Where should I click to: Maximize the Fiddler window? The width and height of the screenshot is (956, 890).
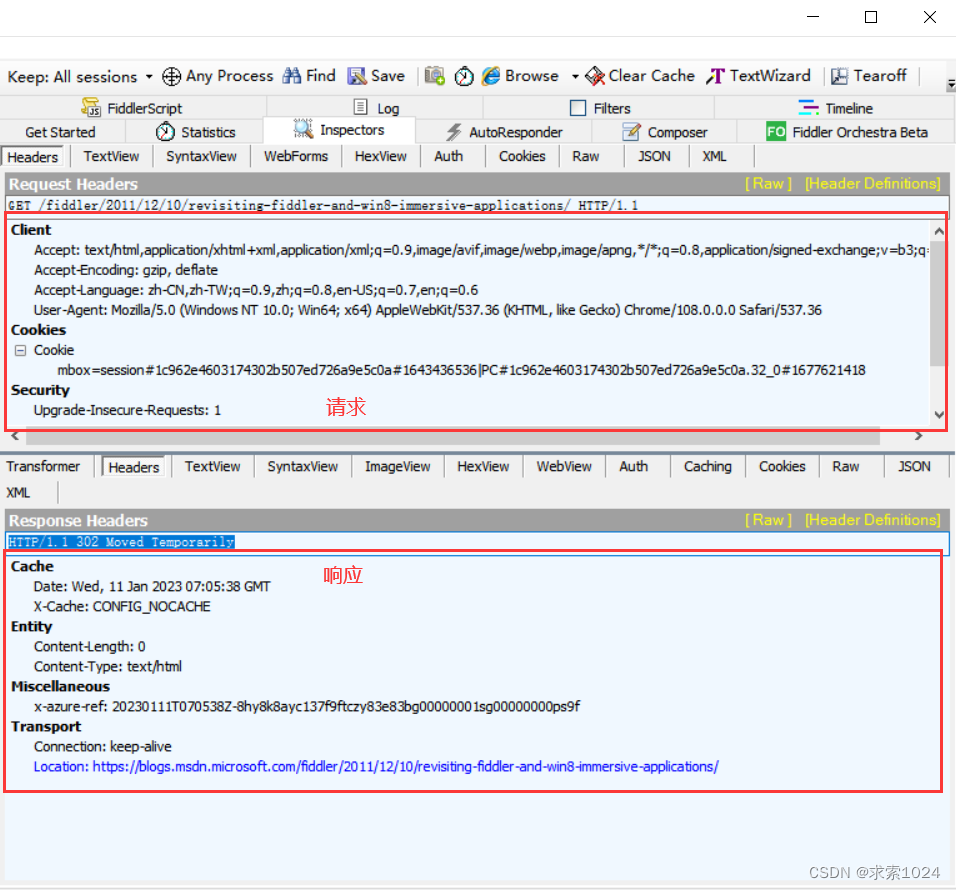(871, 17)
